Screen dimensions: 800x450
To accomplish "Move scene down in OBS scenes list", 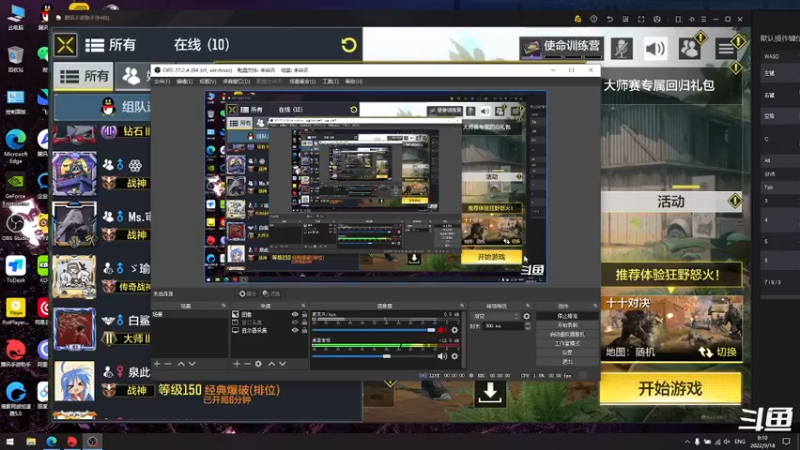I will coord(192,364).
